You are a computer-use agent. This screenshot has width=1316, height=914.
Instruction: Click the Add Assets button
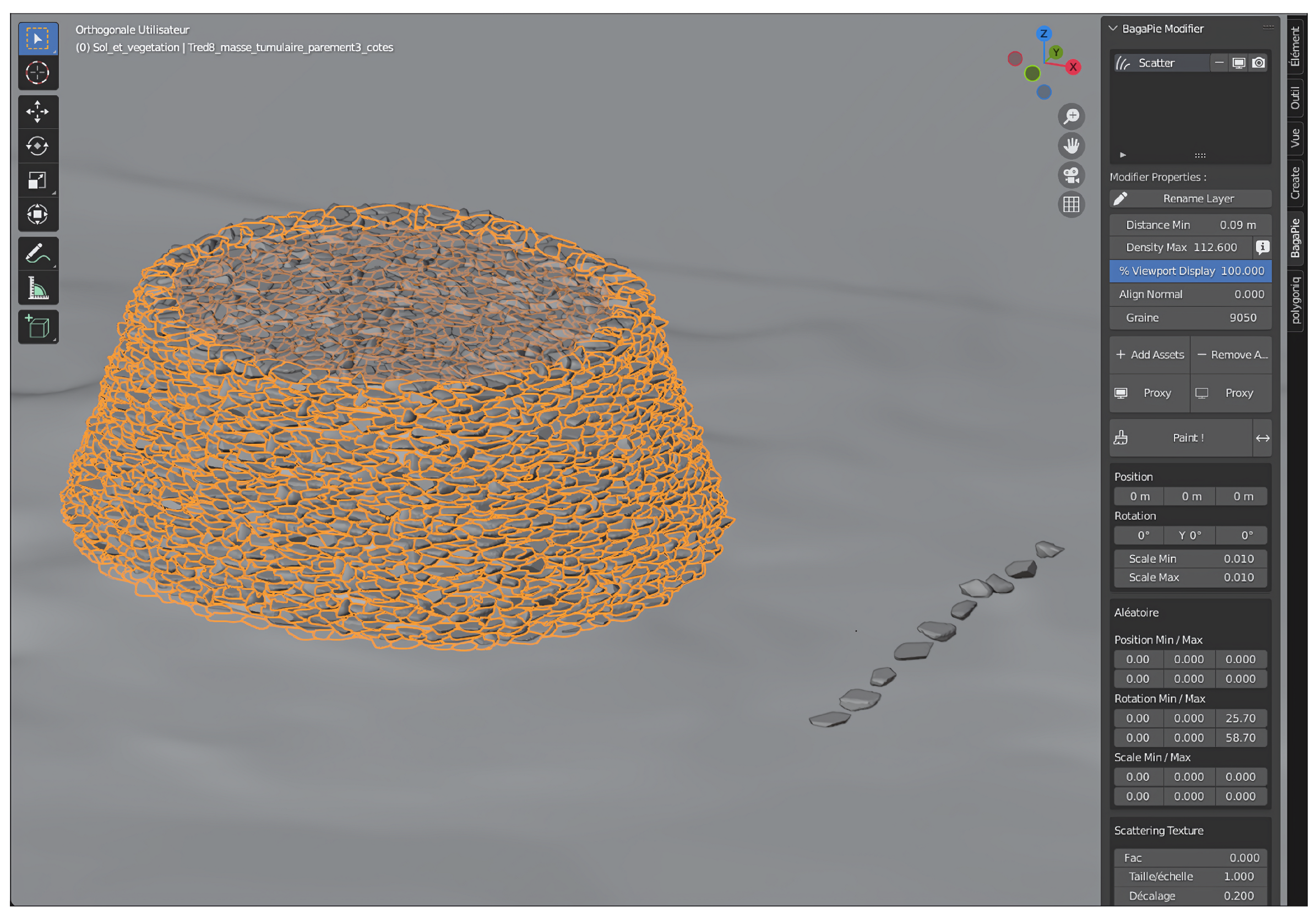(1149, 355)
